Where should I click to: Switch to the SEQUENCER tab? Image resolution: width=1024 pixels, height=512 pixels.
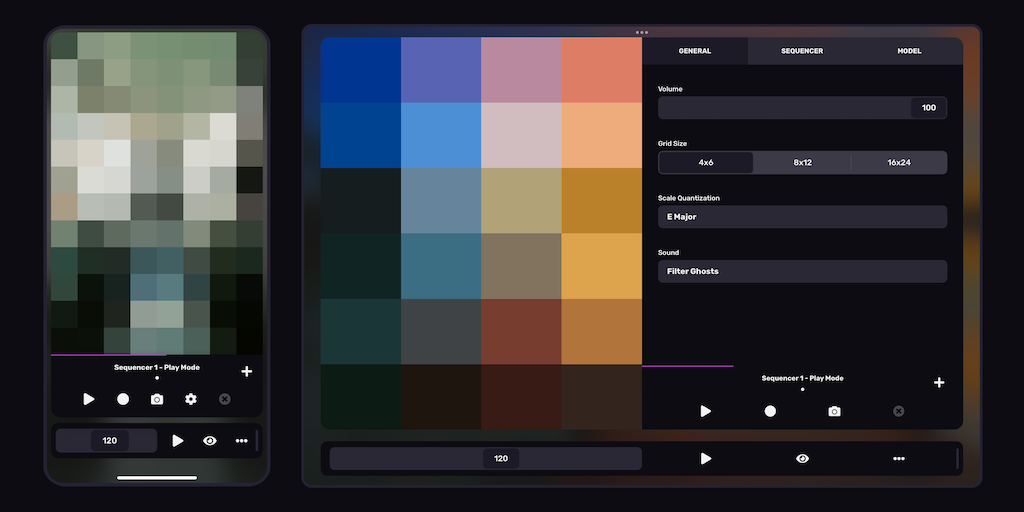click(802, 51)
